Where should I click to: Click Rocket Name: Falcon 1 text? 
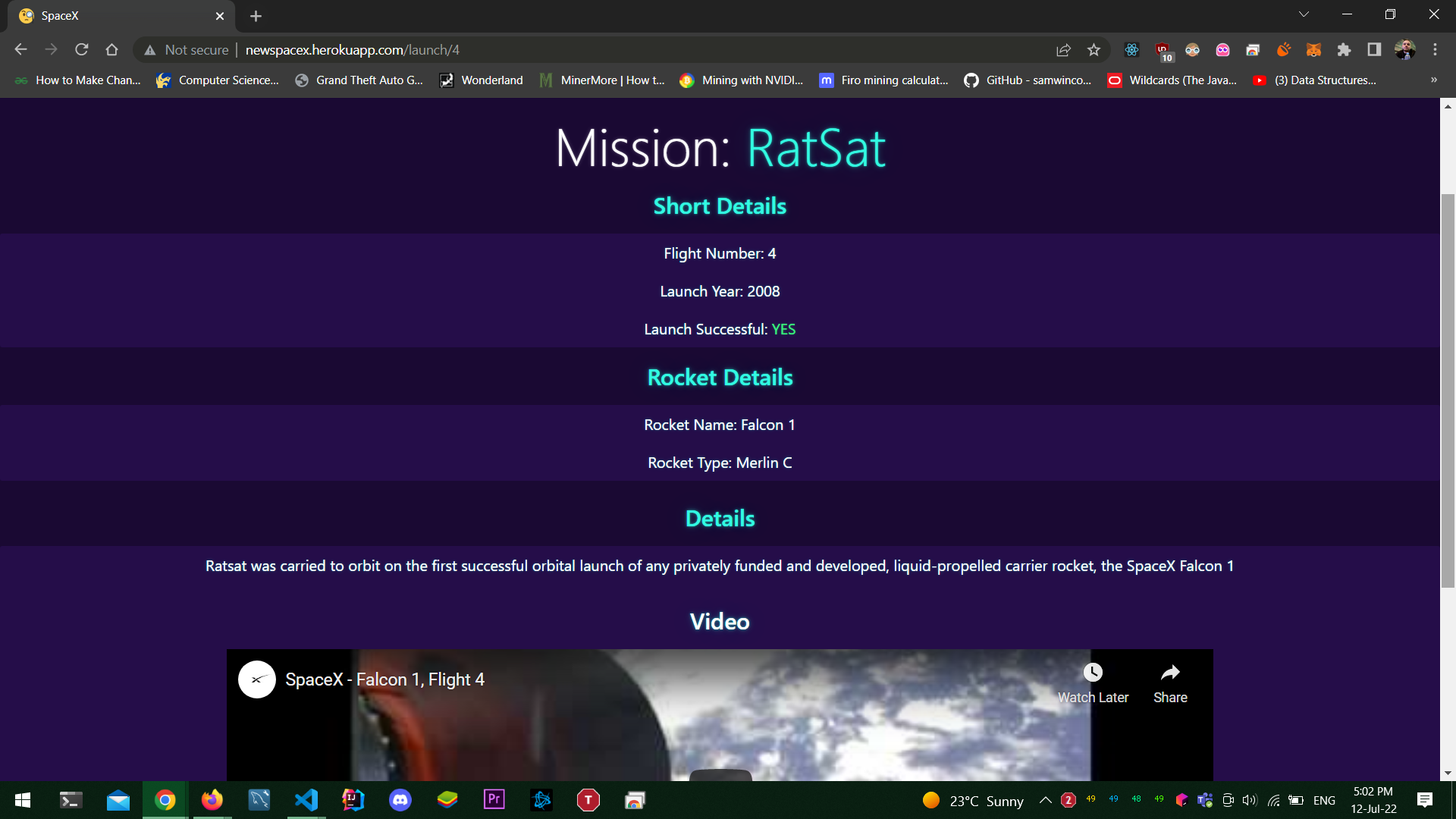coord(720,425)
